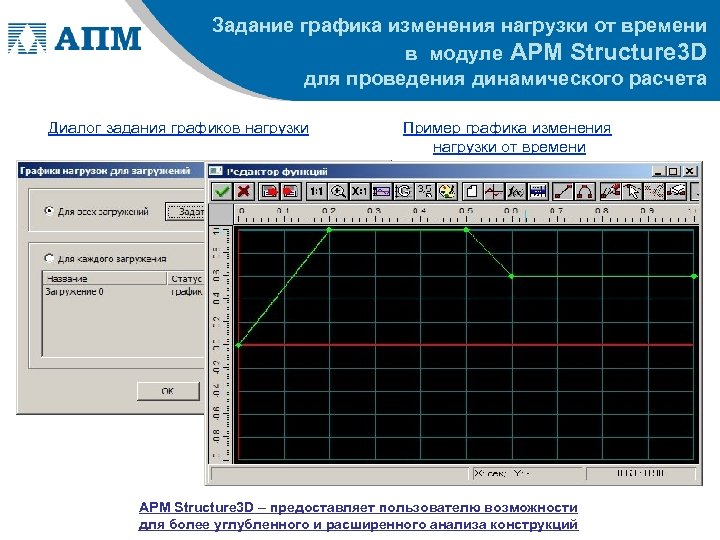Click the blue table of values icon
The height and width of the screenshot is (540, 720).
pos(537,191)
